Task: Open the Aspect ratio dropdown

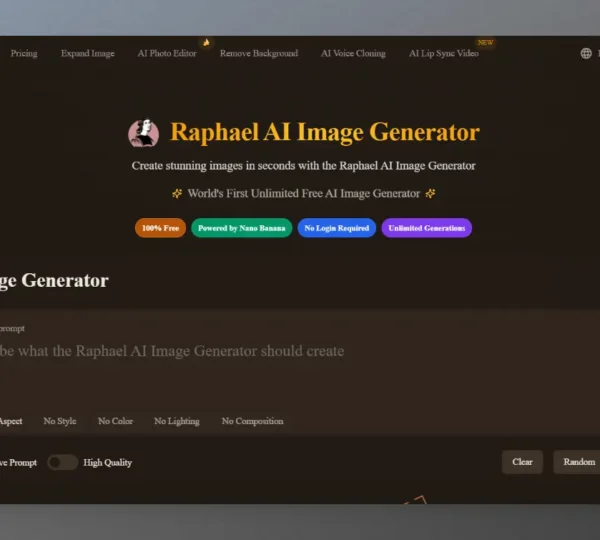Action: tap(11, 421)
